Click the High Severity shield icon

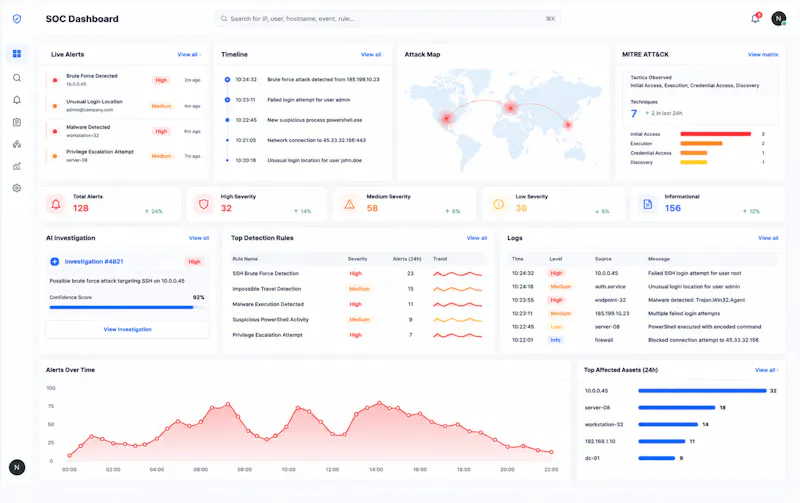(x=204, y=204)
